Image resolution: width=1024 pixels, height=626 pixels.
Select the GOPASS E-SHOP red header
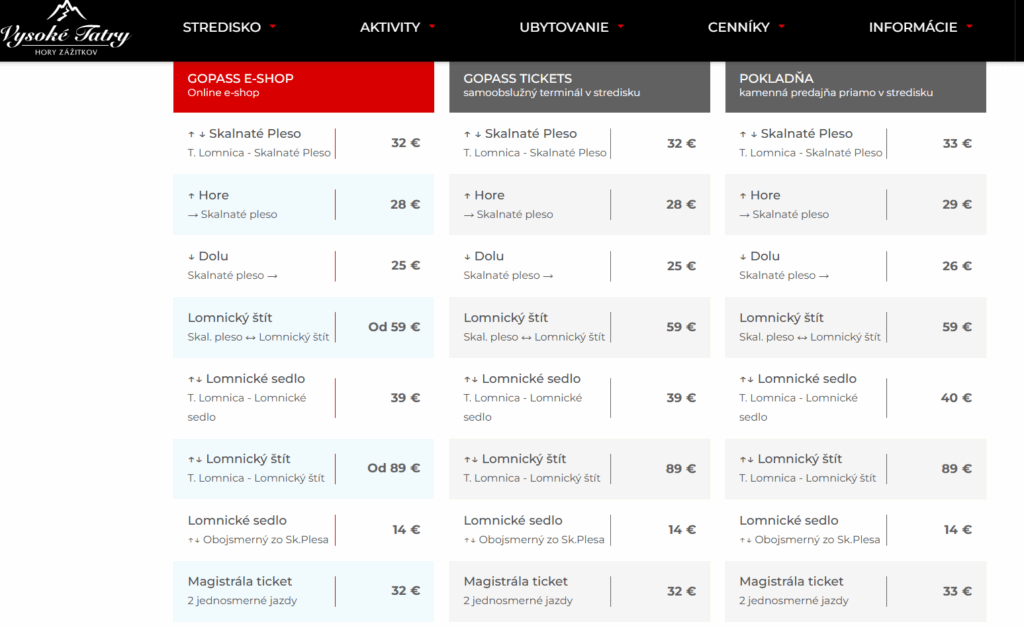tap(303, 86)
